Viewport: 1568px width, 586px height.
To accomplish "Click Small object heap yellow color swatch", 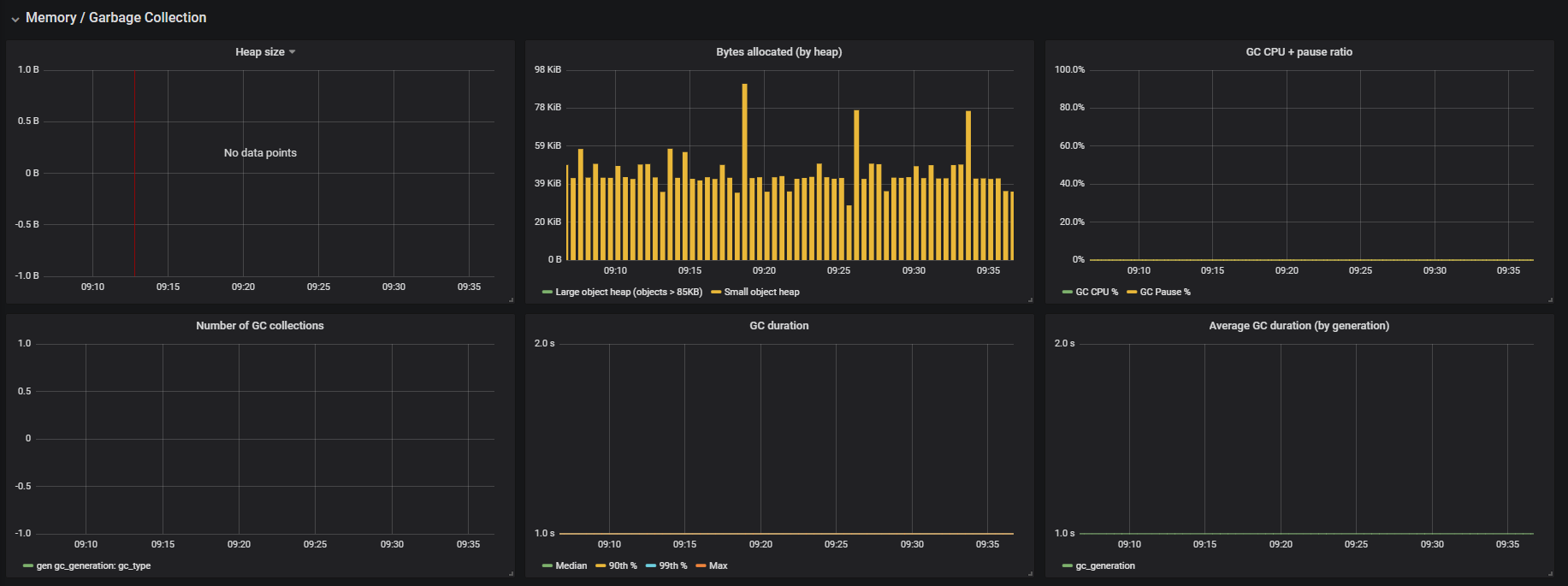I will coord(716,293).
